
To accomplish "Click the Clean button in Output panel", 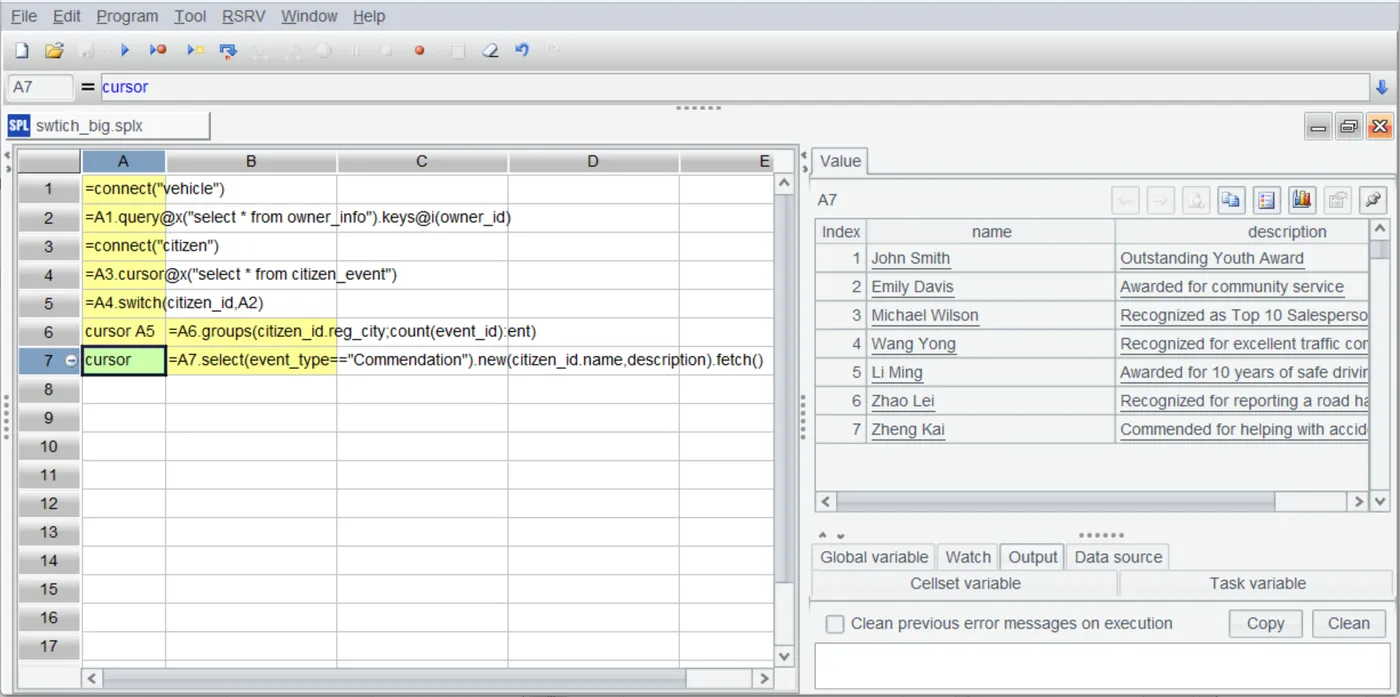I will (1348, 623).
